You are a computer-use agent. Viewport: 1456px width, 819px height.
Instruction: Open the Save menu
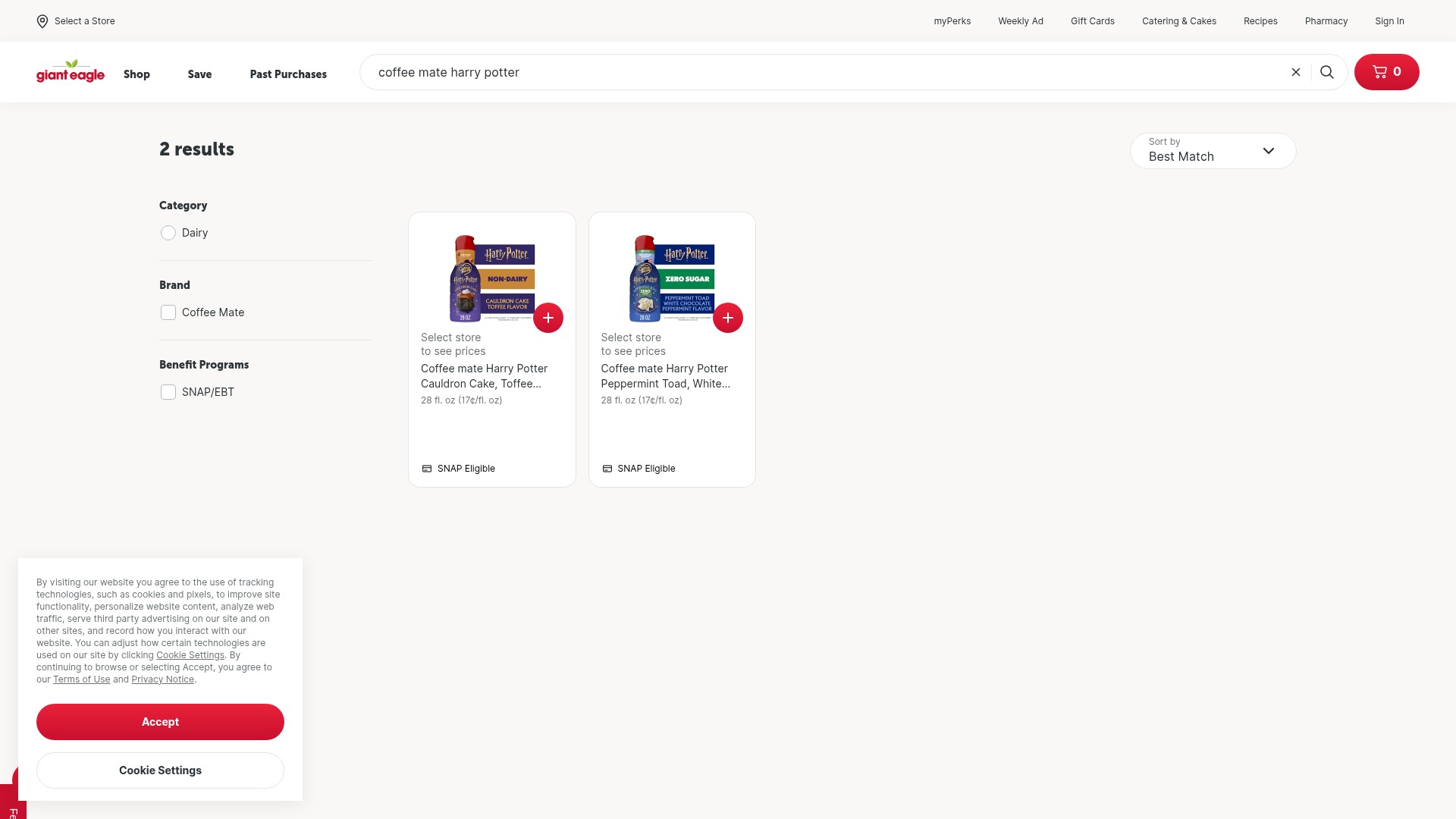coord(200,74)
